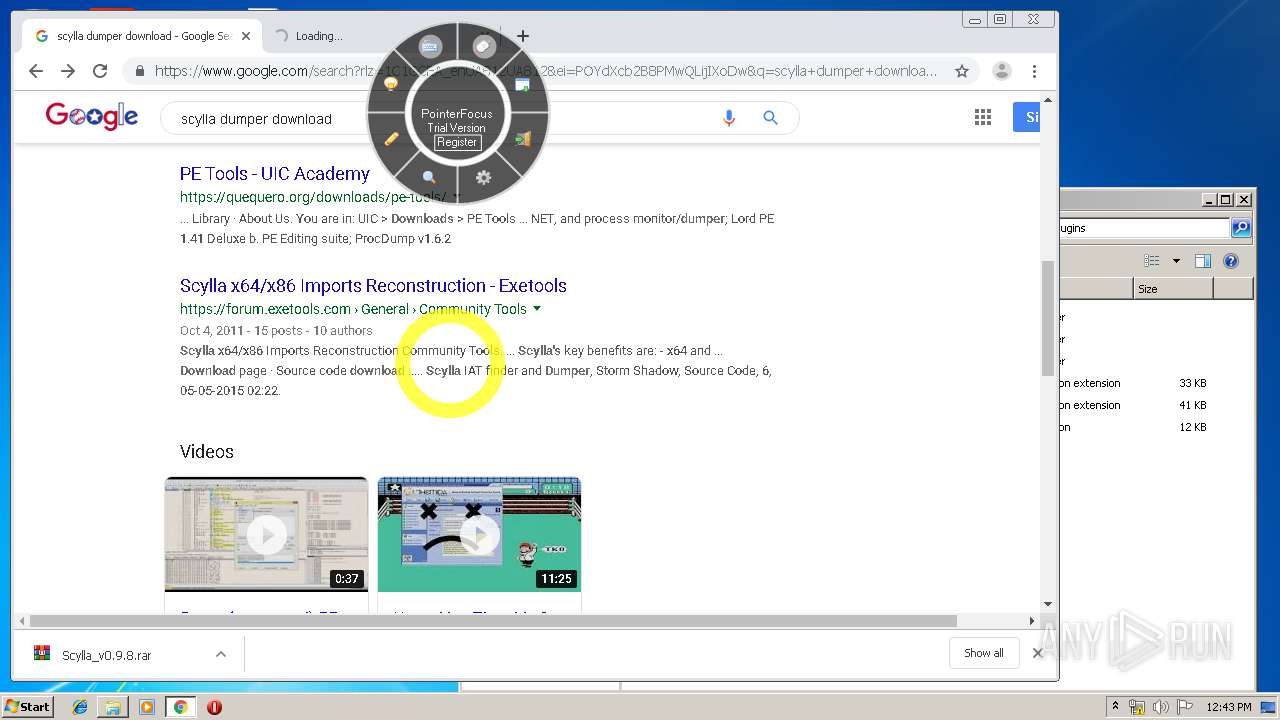Viewport: 1280px width, 720px height.
Task: Click the Google logo
Action: pos(92,117)
